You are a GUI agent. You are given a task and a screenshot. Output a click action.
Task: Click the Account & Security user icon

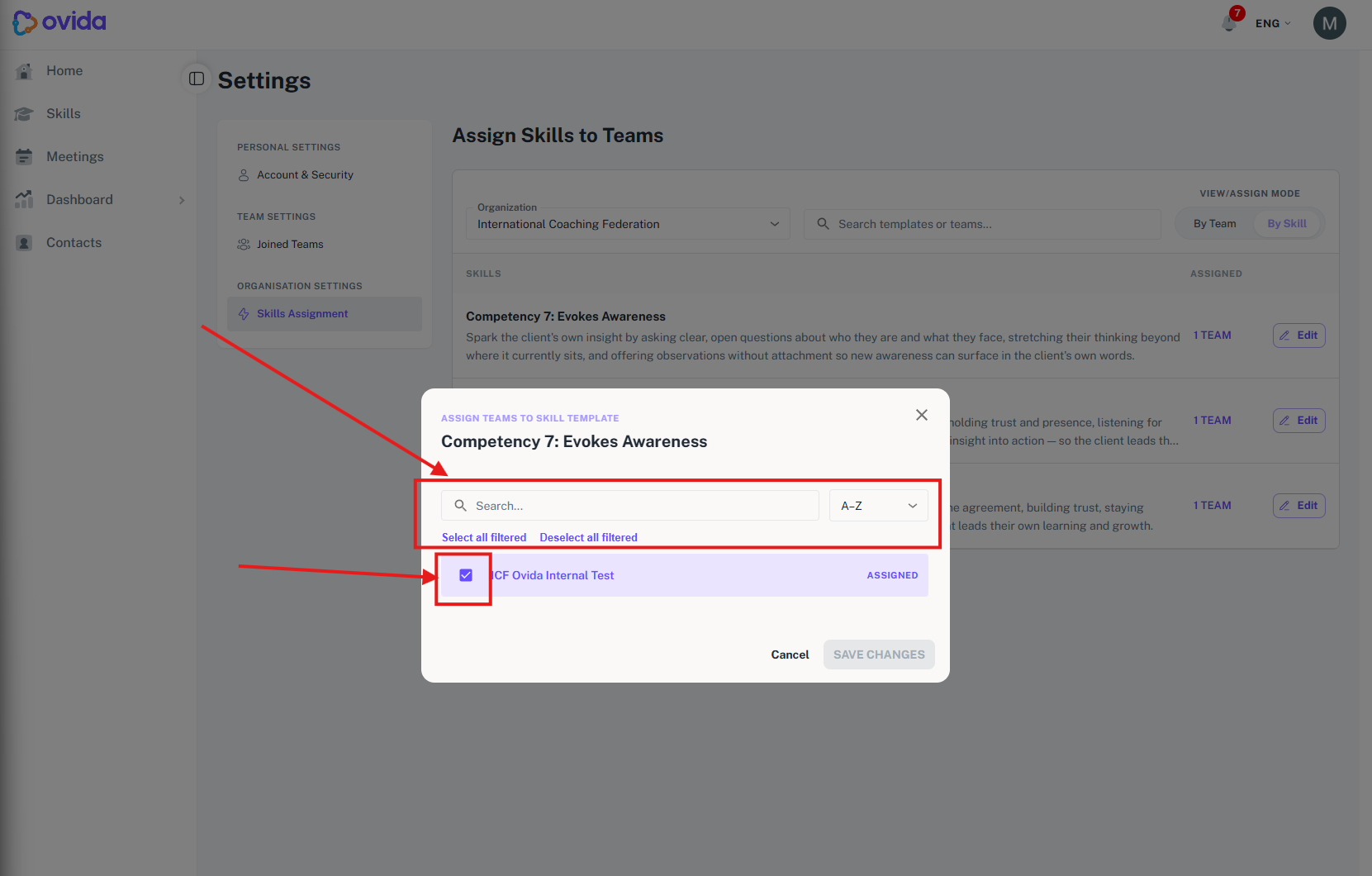244,175
